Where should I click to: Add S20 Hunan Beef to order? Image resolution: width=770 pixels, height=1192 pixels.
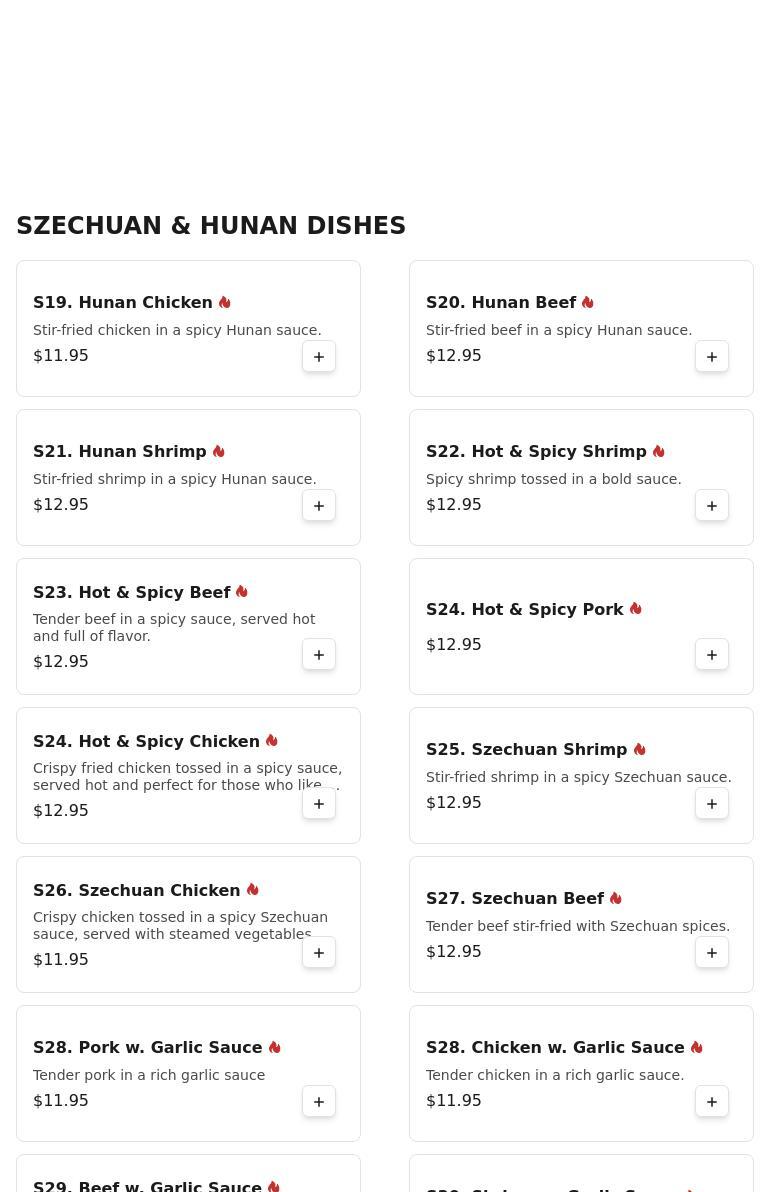(x=712, y=357)
